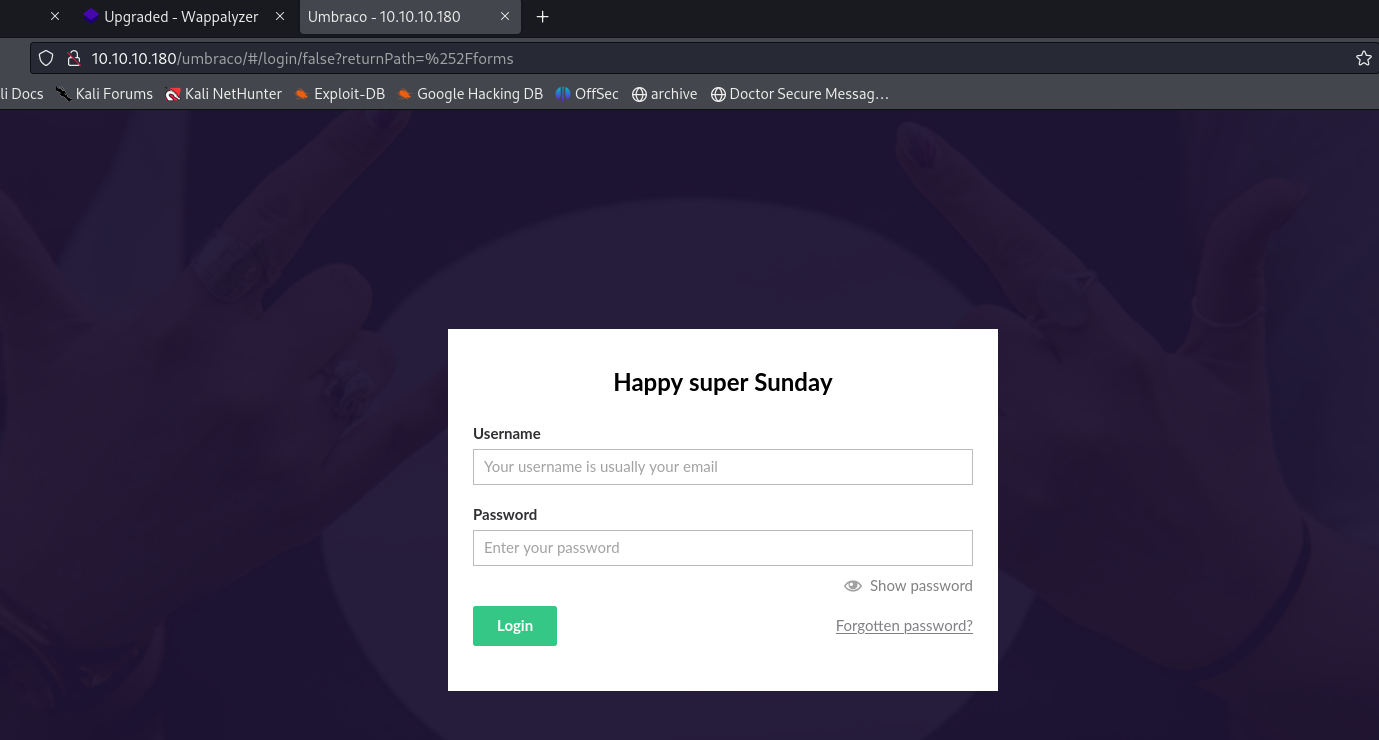The height and width of the screenshot is (740, 1379).
Task: Open a new tab with the plus icon
Action: [x=543, y=17]
